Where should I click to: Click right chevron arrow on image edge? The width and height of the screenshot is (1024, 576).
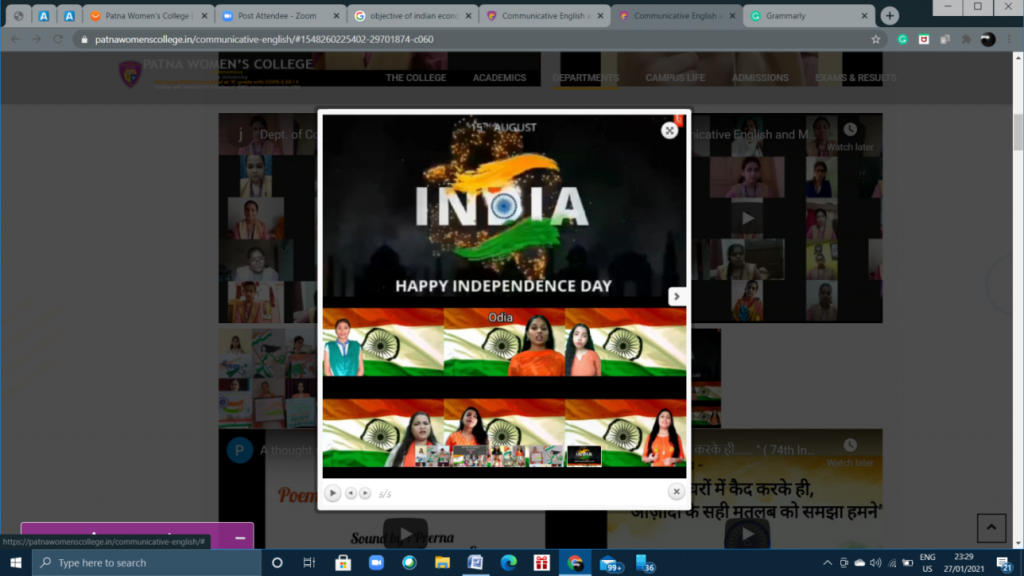[x=676, y=296]
